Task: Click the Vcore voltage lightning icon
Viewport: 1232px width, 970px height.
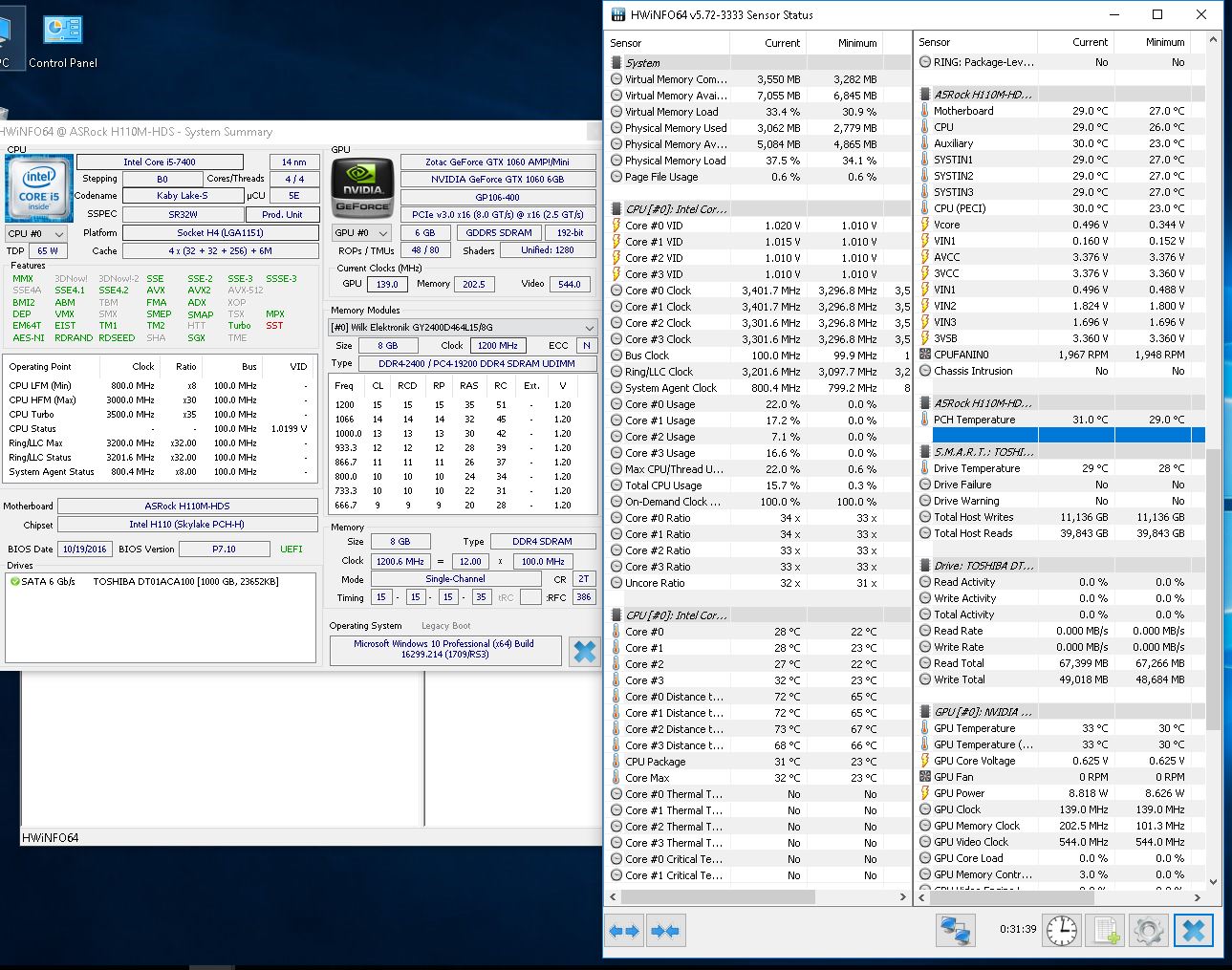Action: [925, 225]
